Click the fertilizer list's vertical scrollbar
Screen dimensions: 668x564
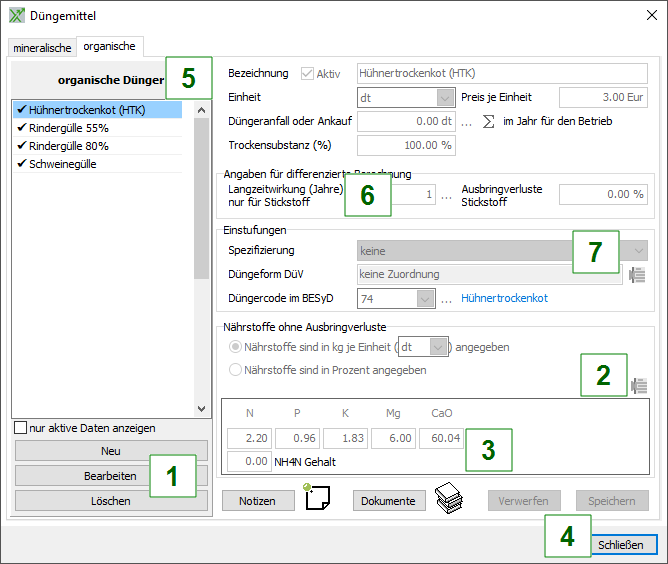tap(200, 260)
